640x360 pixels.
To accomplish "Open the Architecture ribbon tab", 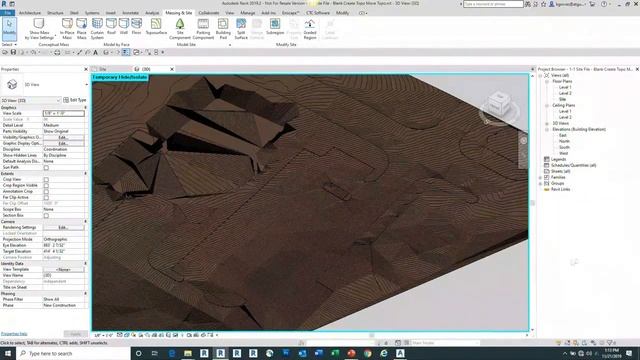I will 29,13.
